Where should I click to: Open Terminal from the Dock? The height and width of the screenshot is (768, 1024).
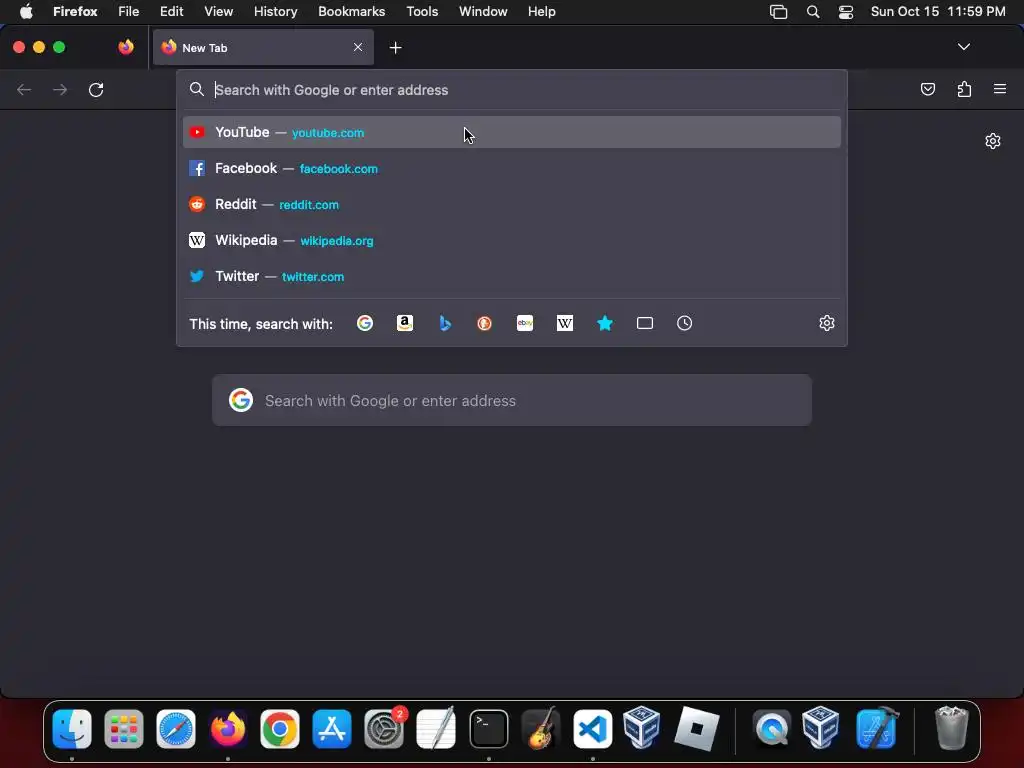click(488, 729)
